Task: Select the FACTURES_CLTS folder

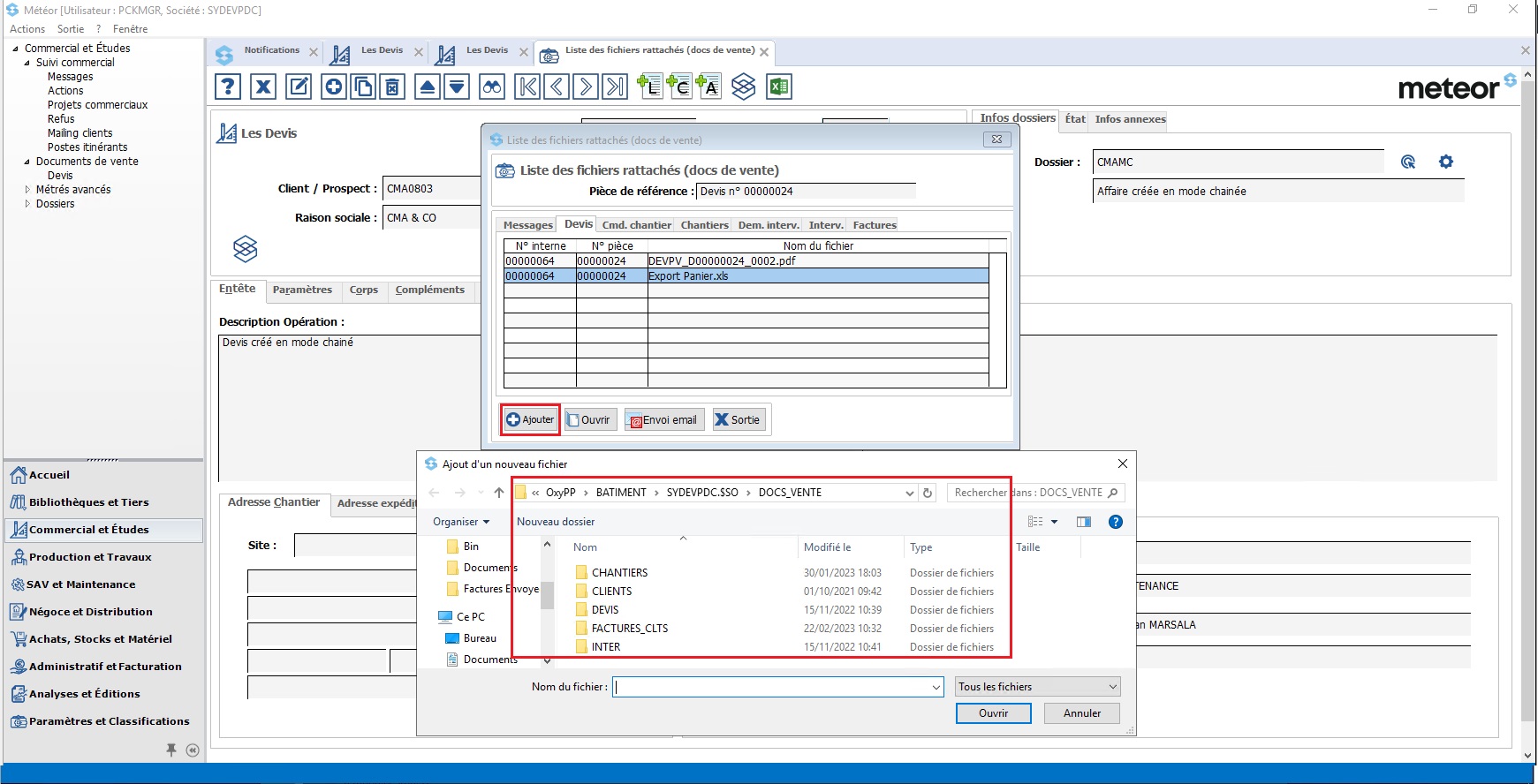Action: point(630,629)
